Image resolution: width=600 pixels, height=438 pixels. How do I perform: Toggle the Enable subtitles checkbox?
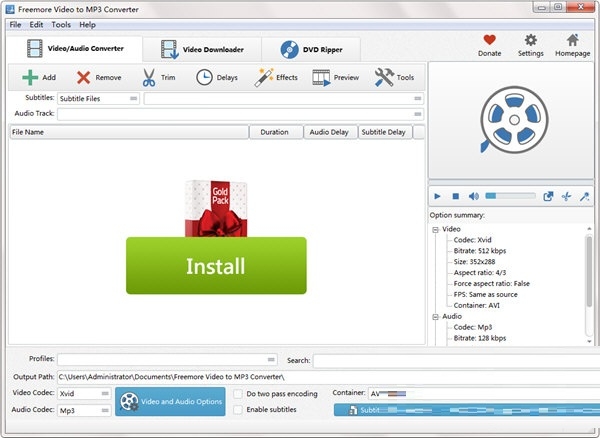click(x=237, y=410)
